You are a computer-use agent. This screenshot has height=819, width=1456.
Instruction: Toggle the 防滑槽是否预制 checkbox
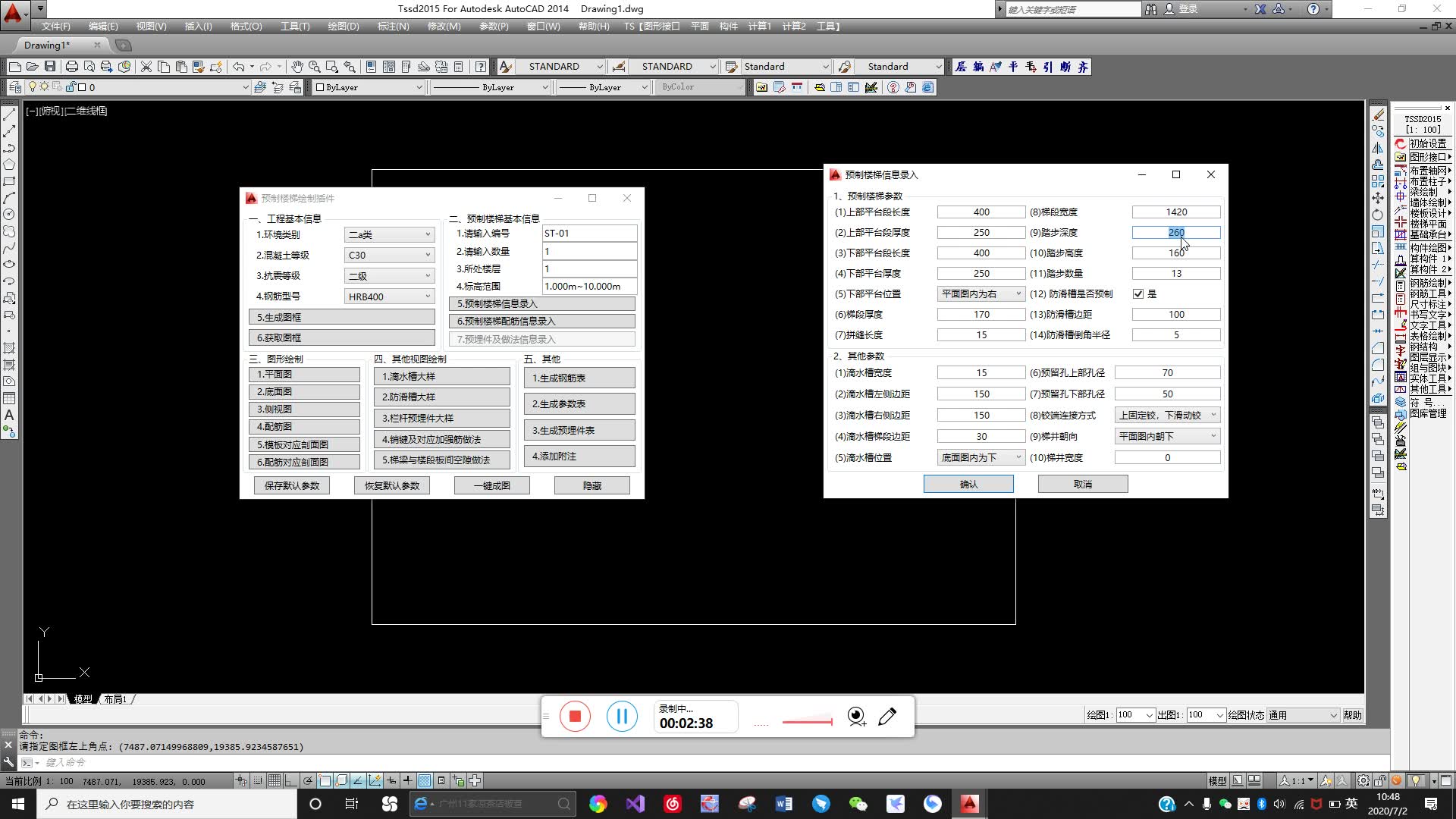1137,293
